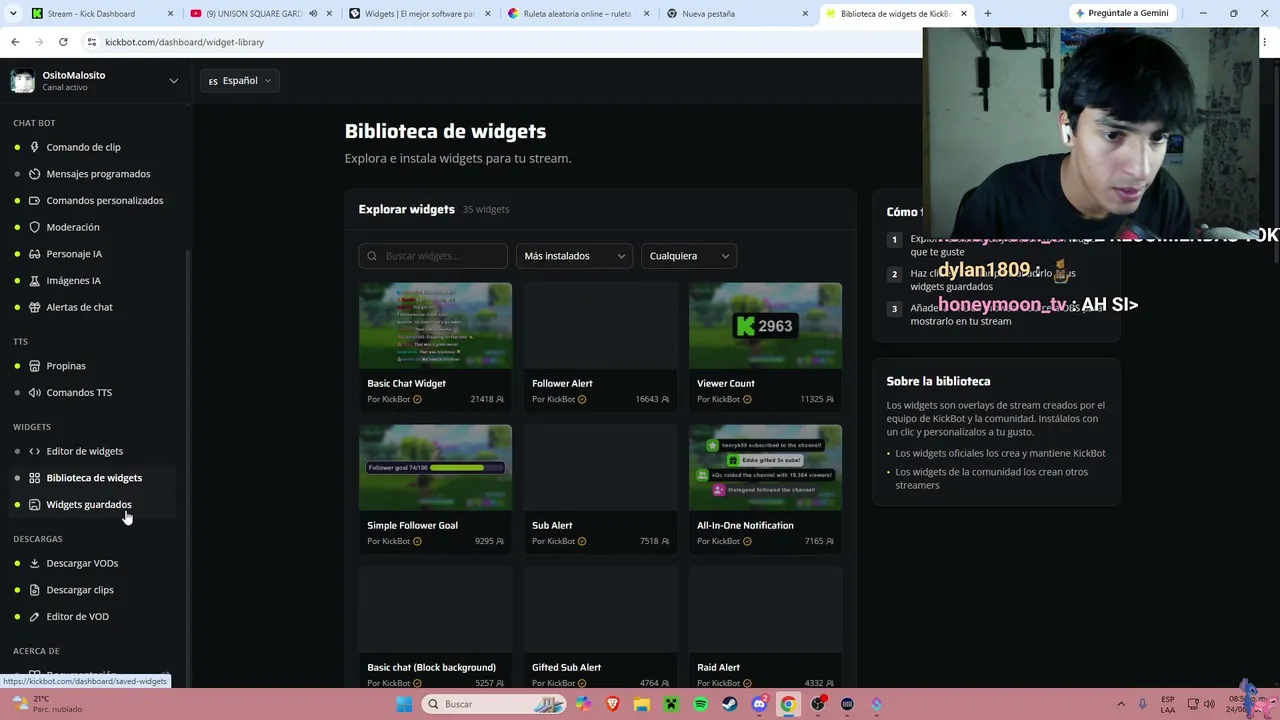Click the Pregúntale a Gemini button
This screenshot has height=720, width=1280.
[x=1121, y=14]
